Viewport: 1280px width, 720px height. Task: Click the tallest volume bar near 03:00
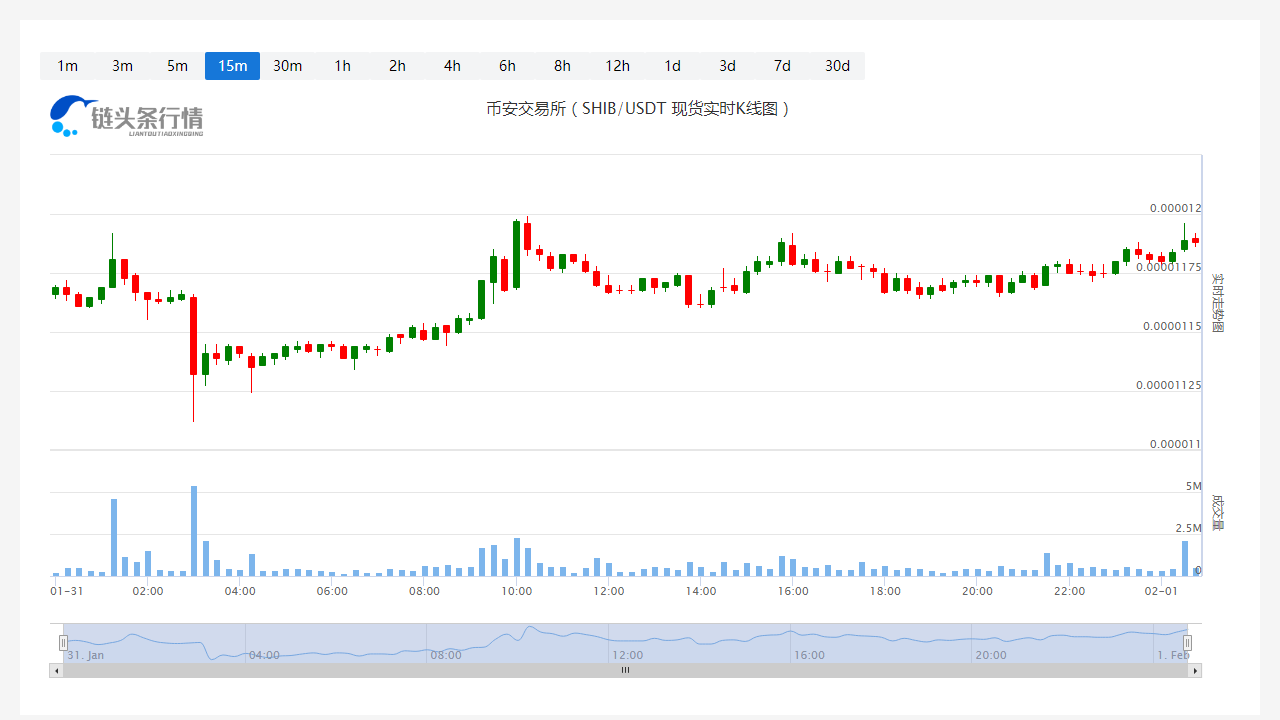tap(194, 532)
